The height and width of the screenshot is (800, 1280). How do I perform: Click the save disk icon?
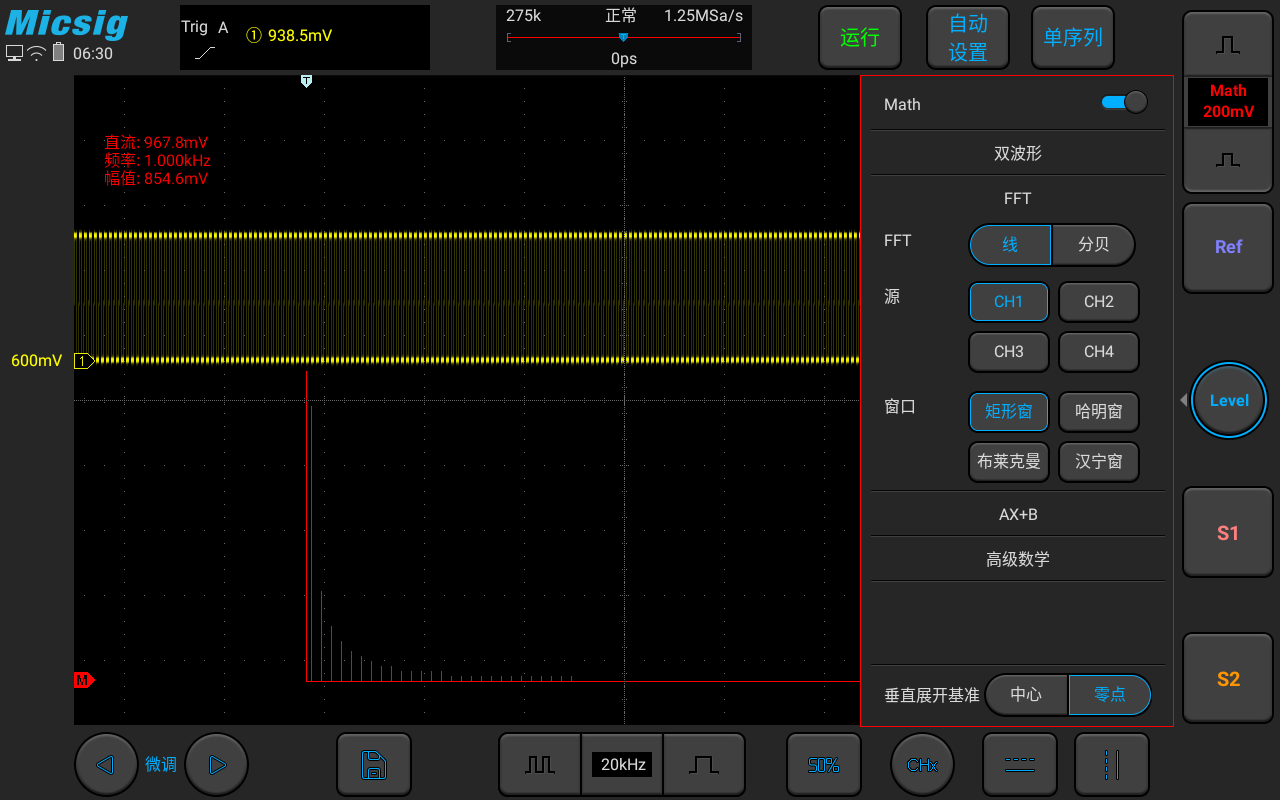(374, 765)
